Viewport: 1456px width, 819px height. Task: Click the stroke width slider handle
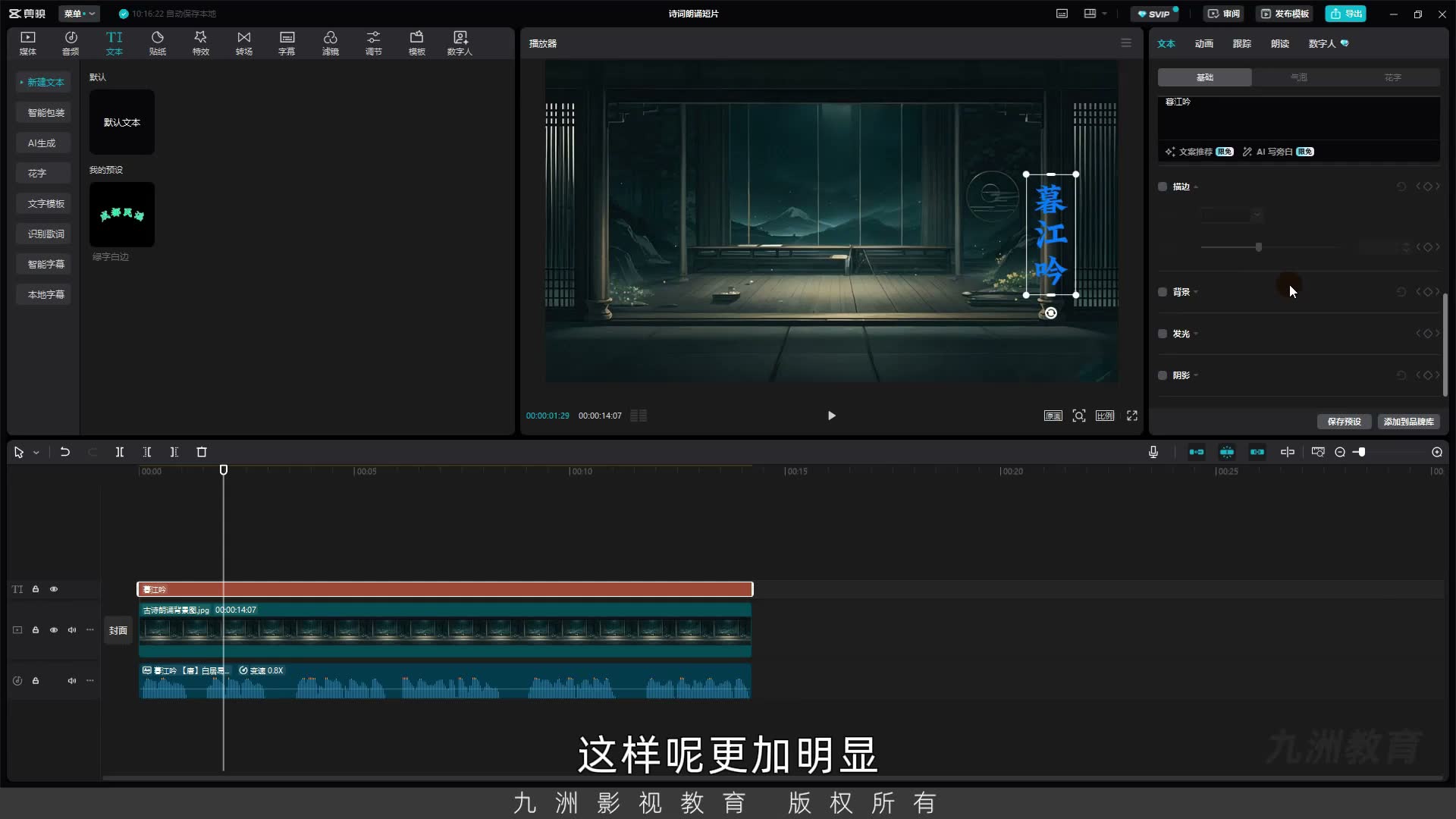[x=1259, y=247]
